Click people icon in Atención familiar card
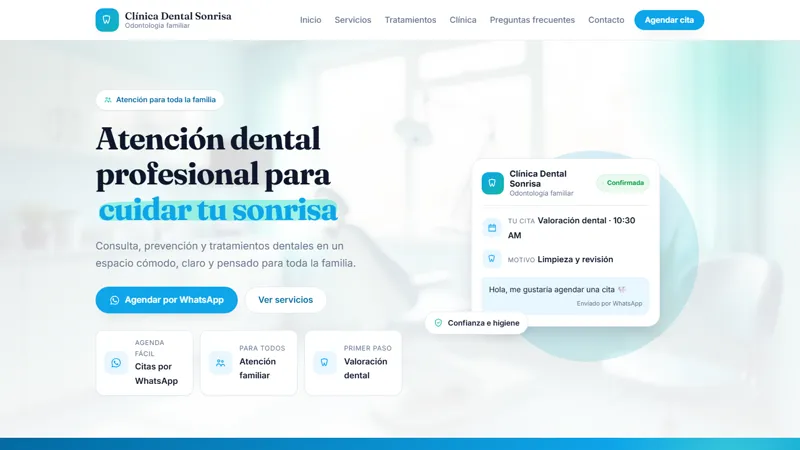 (220, 363)
